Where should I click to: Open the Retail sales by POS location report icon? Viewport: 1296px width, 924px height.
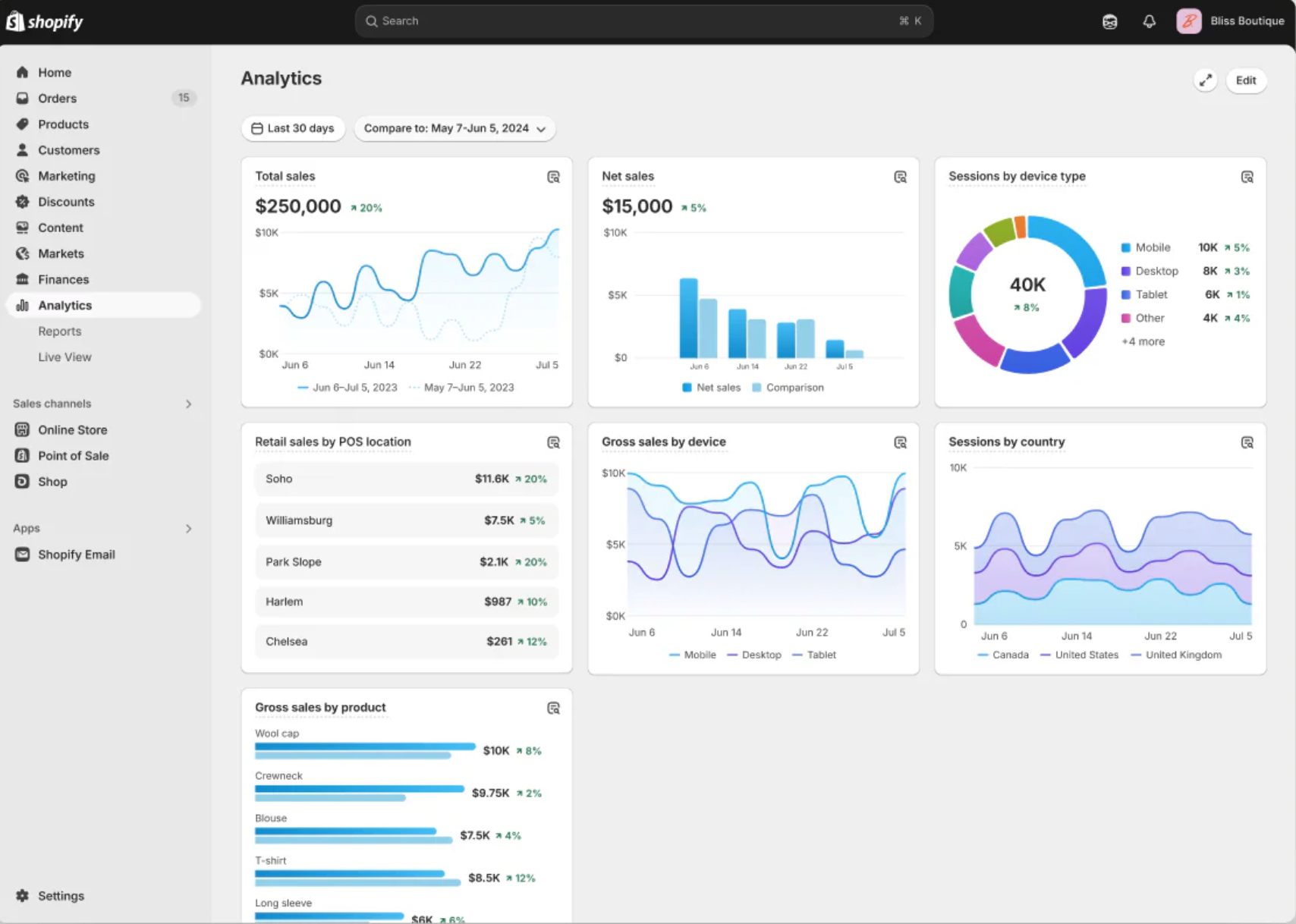point(554,442)
